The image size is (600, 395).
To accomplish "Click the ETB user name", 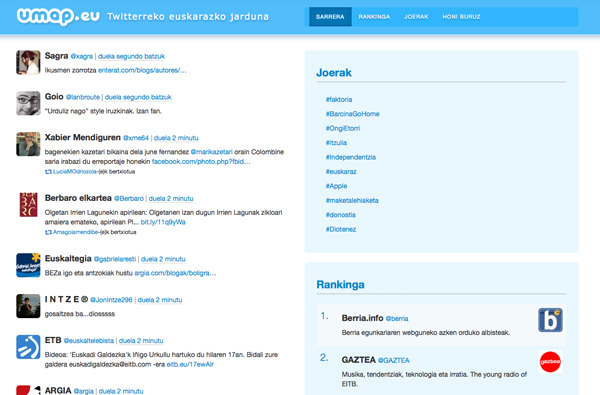I will (x=53, y=340).
